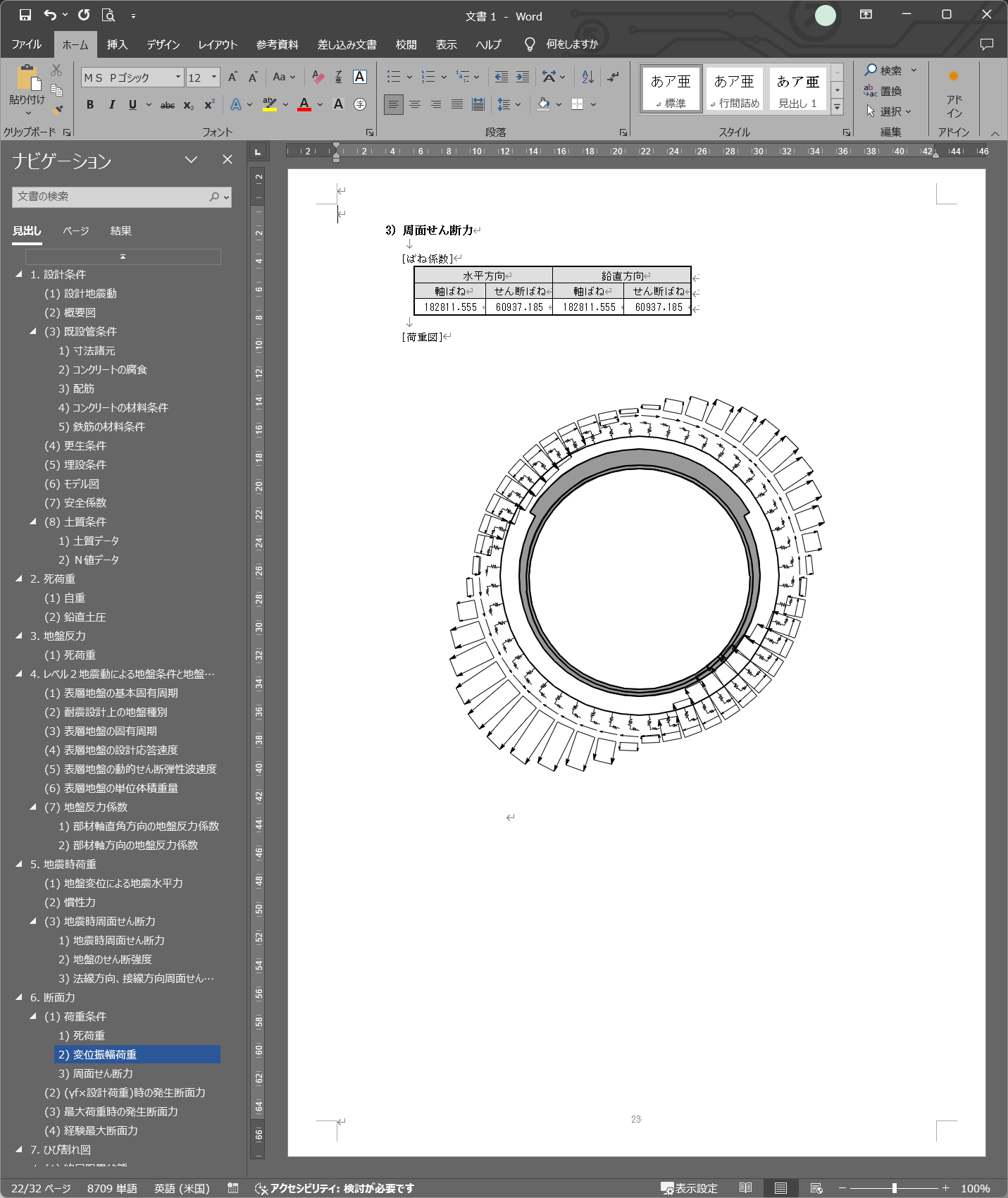
Task: Switch to 結果 tab in navigation pane
Action: [121, 231]
